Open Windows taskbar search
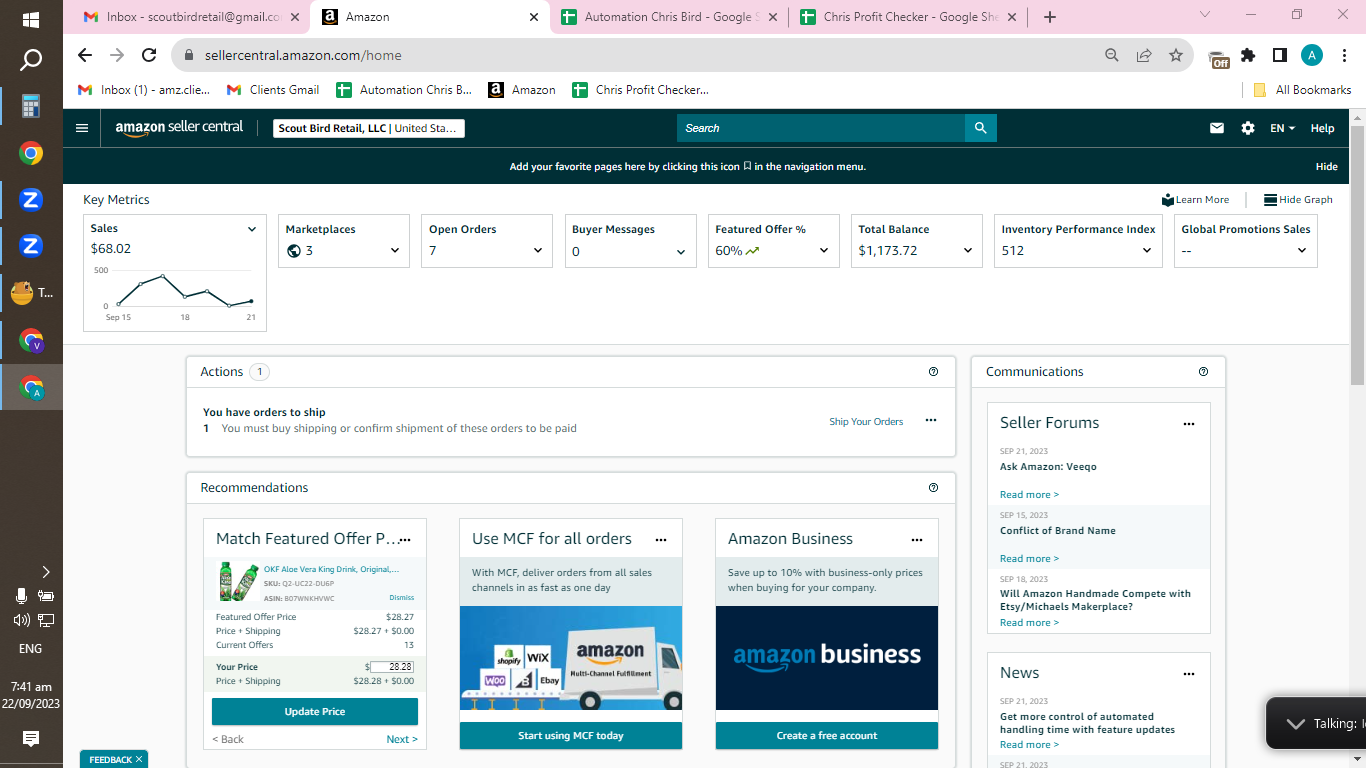 (31, 61)
